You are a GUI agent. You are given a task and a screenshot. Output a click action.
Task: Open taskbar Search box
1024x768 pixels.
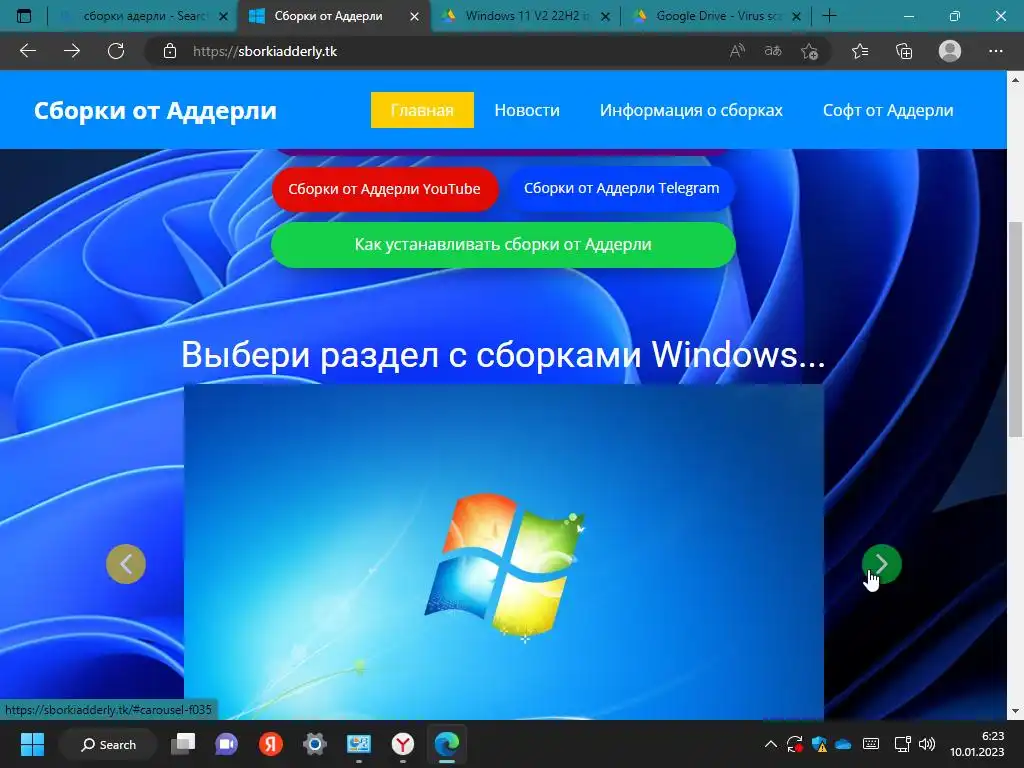point(108,744)
